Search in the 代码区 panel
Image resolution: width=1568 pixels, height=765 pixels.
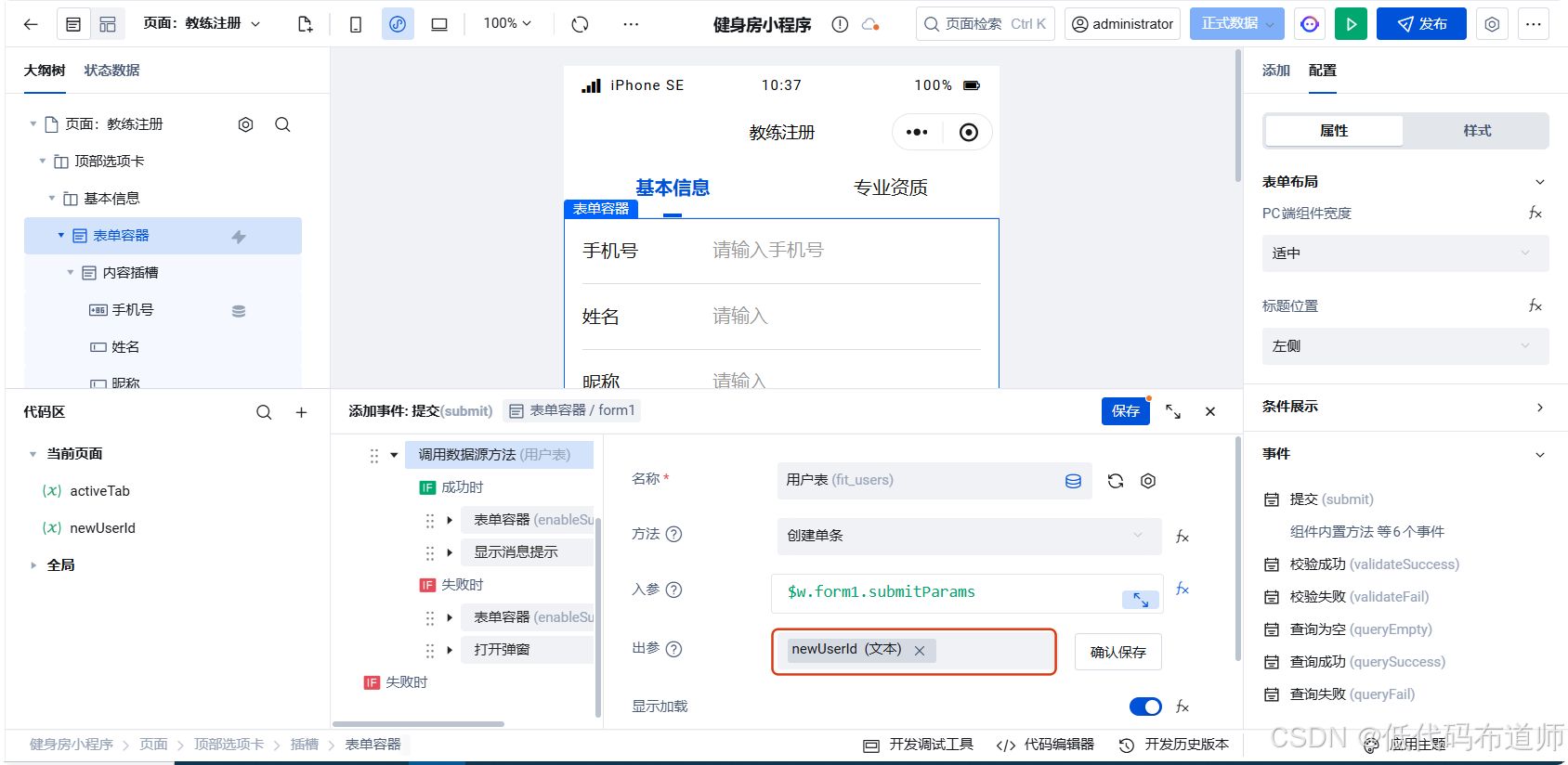click(264, 412)
